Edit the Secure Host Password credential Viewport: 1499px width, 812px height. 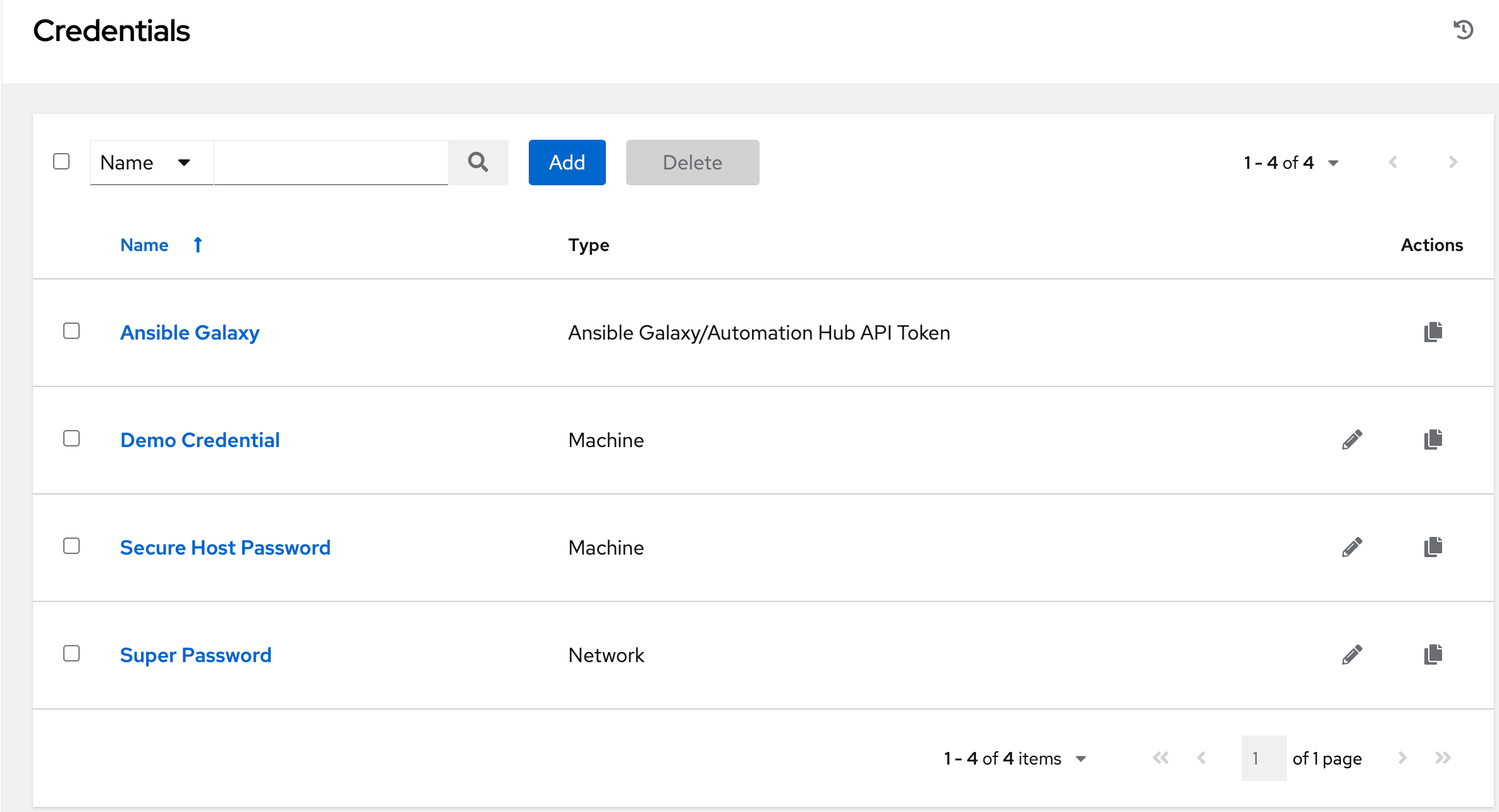point(1352,547)
